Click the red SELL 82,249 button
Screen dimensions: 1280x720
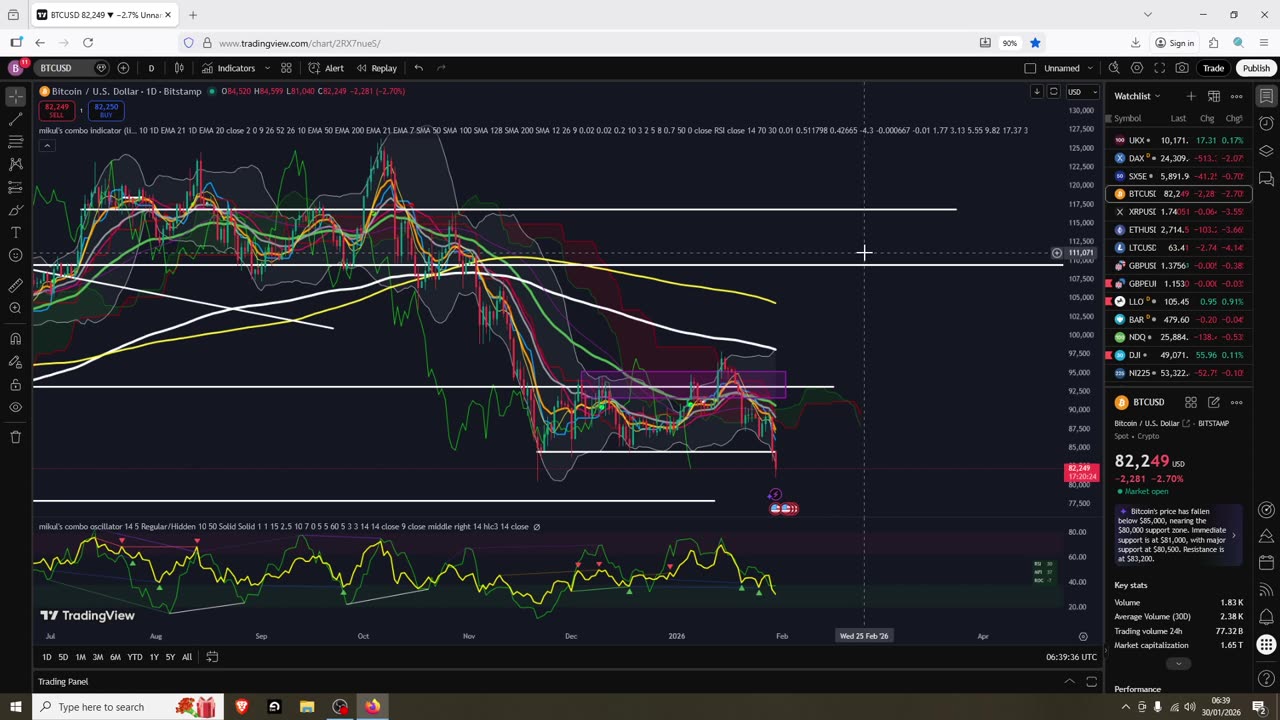pos(57,110)
